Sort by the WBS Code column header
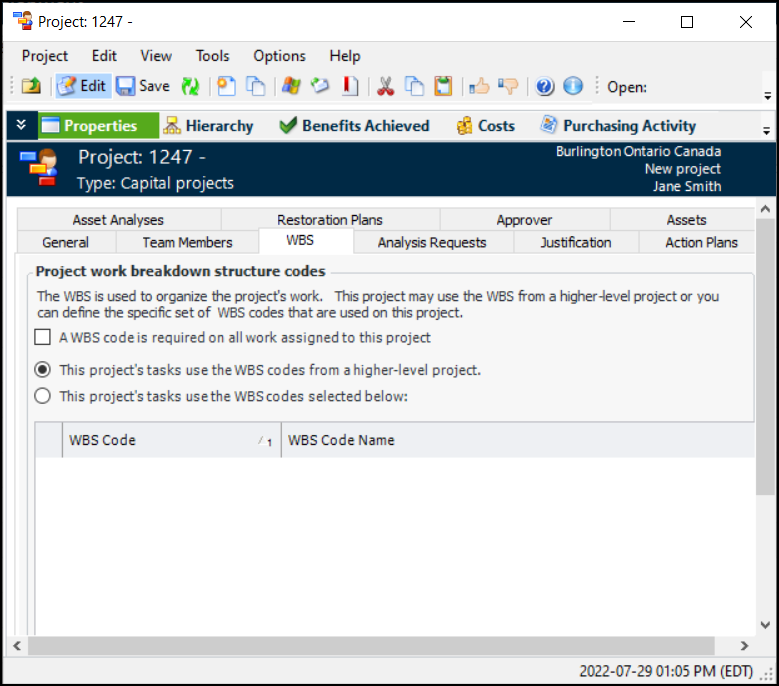Screen dimensions: 779x686 [x=171, y=440]
